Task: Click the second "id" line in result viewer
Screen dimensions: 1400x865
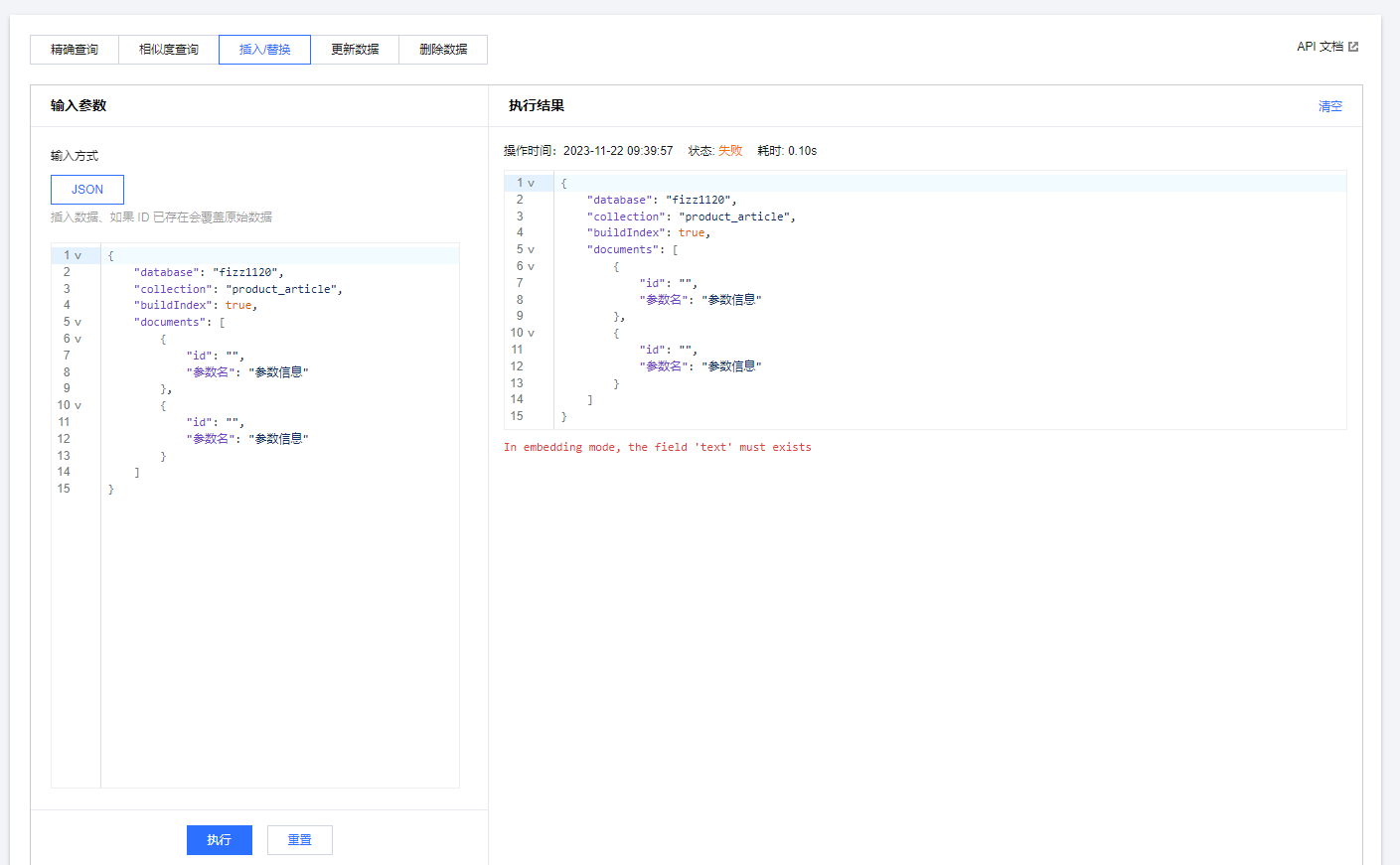Action: [x=669, y=350]
